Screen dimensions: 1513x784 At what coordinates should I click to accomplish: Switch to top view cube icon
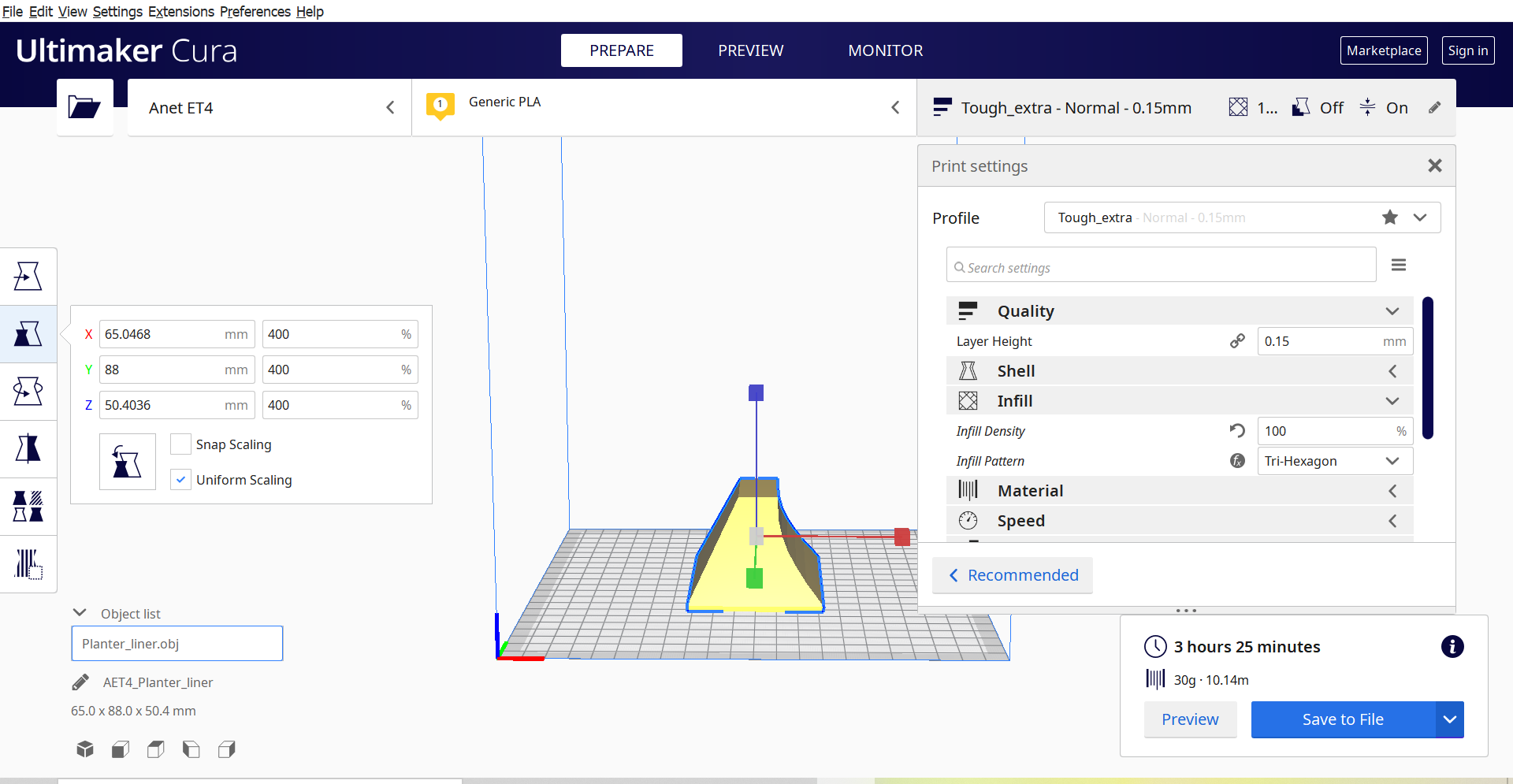click(156, 749)
